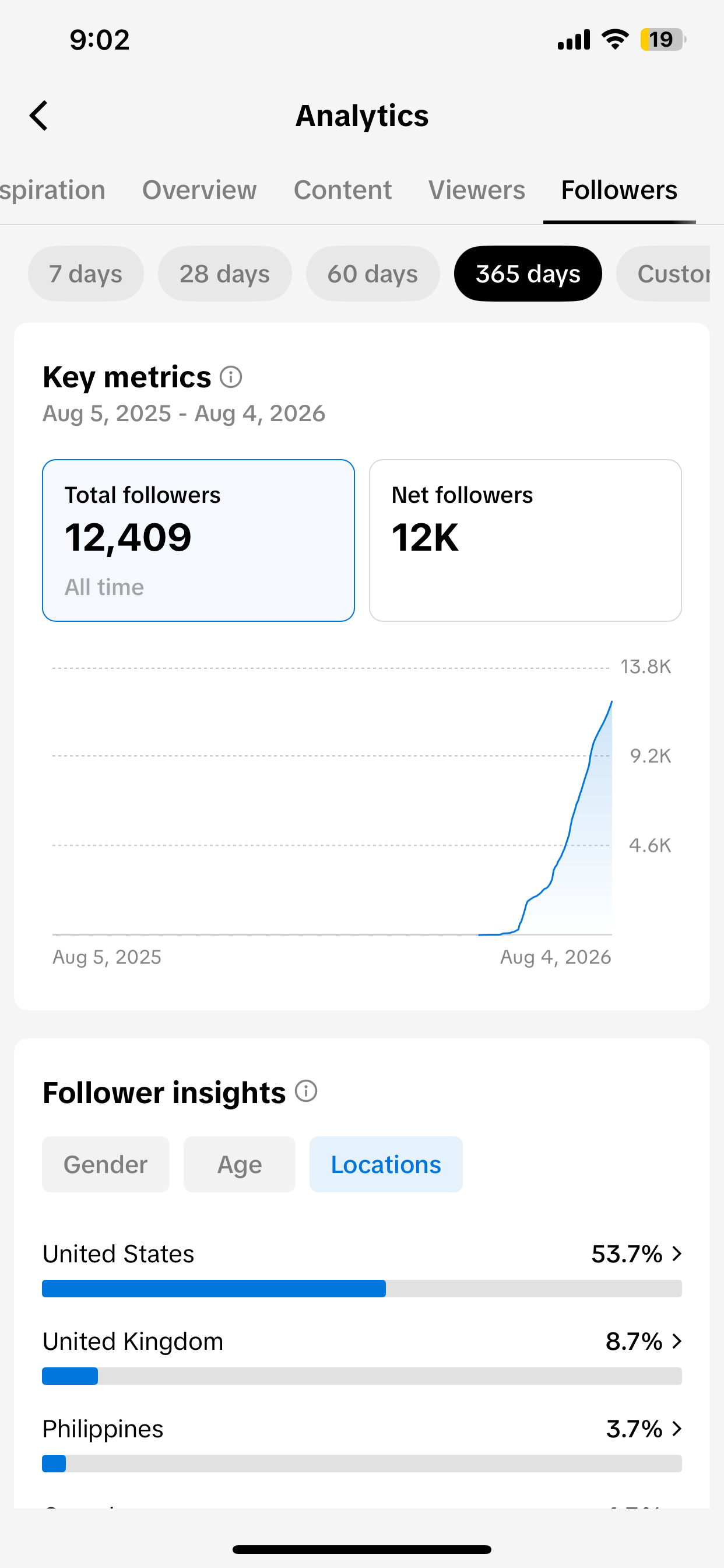Click the United States percentage bar
The height and width of the screenshot is (1568, 724).
click(x=361, y=1289)
